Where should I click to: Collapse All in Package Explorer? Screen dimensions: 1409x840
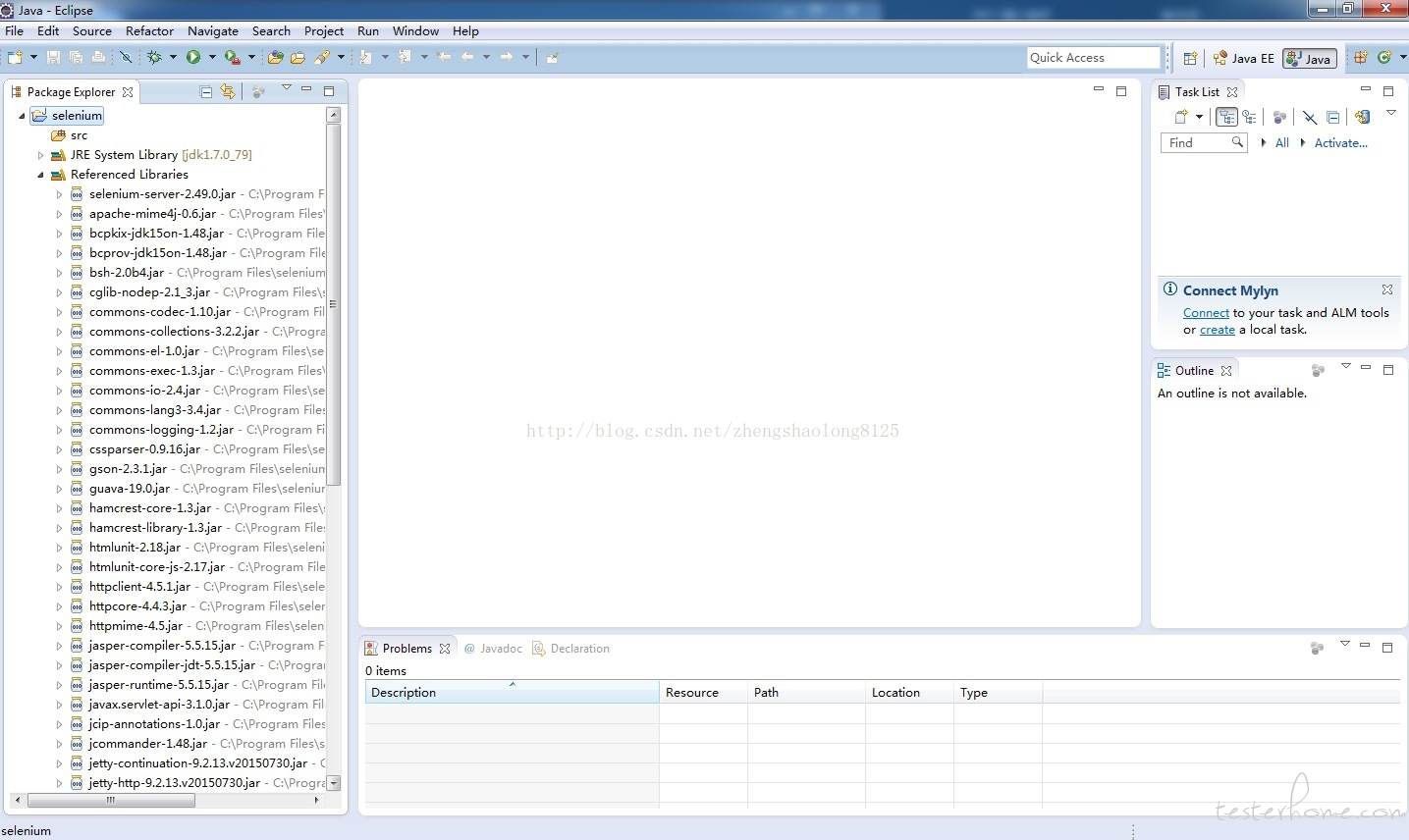[x=205, y=92]
